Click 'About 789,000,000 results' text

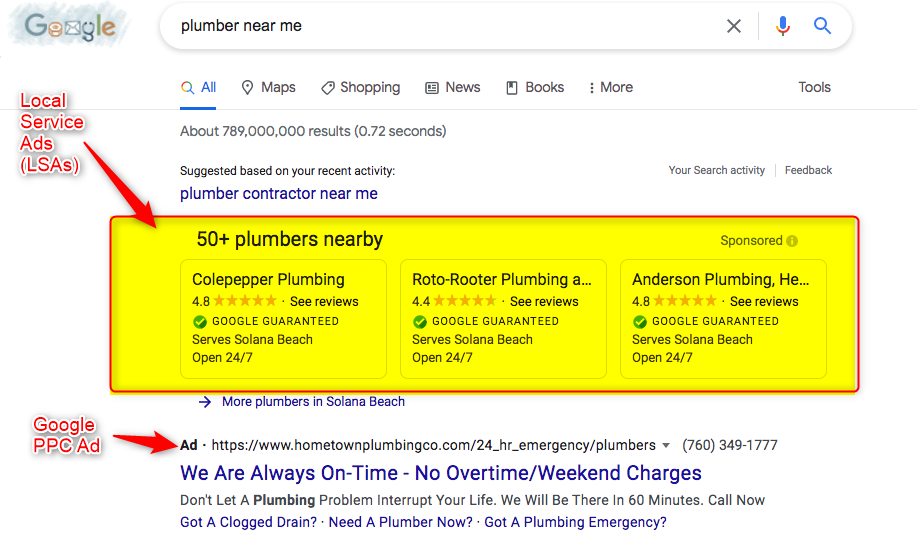[x=313, y=131]
